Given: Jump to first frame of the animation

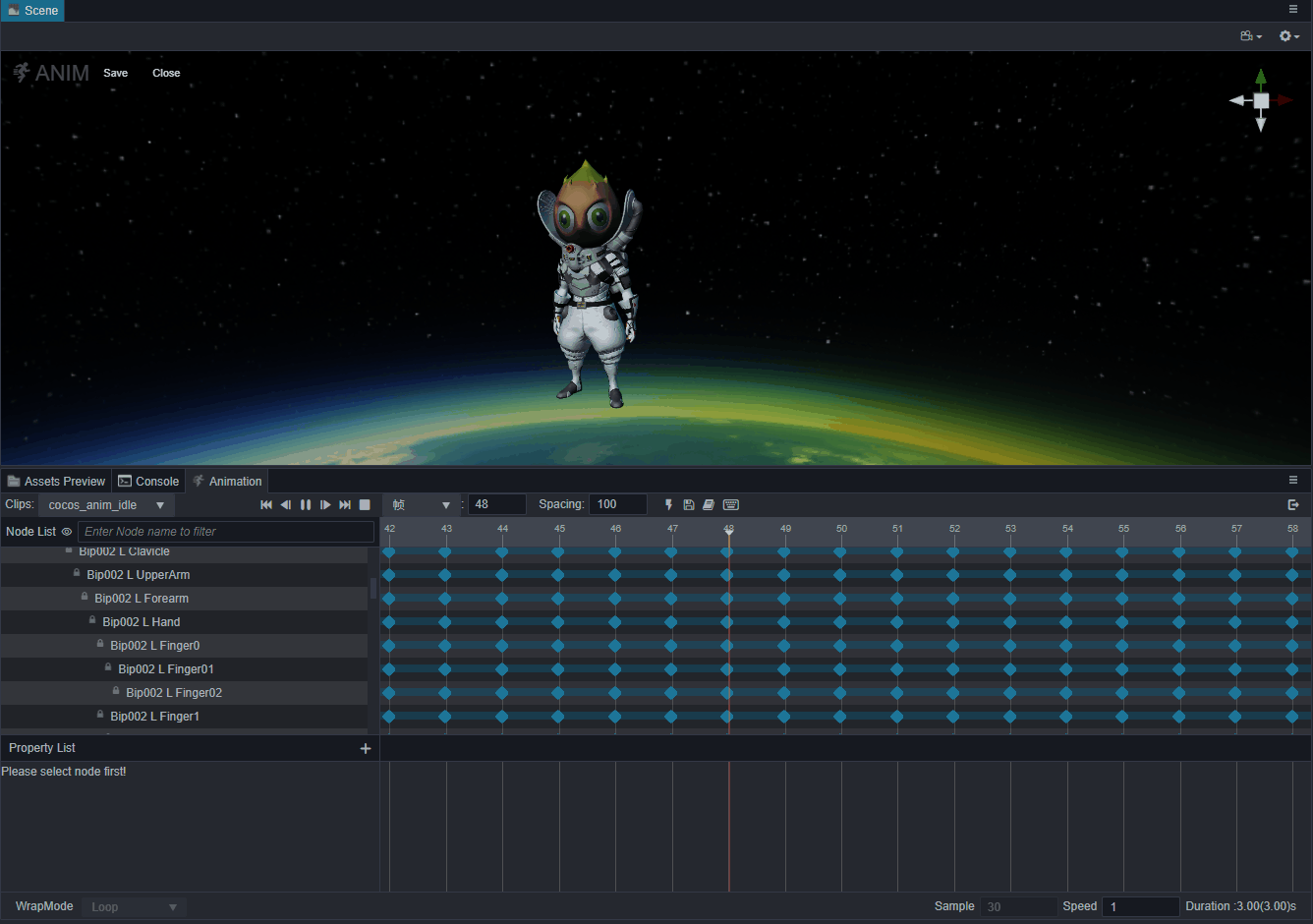Looking at the screenshot, I should (266, 504).
